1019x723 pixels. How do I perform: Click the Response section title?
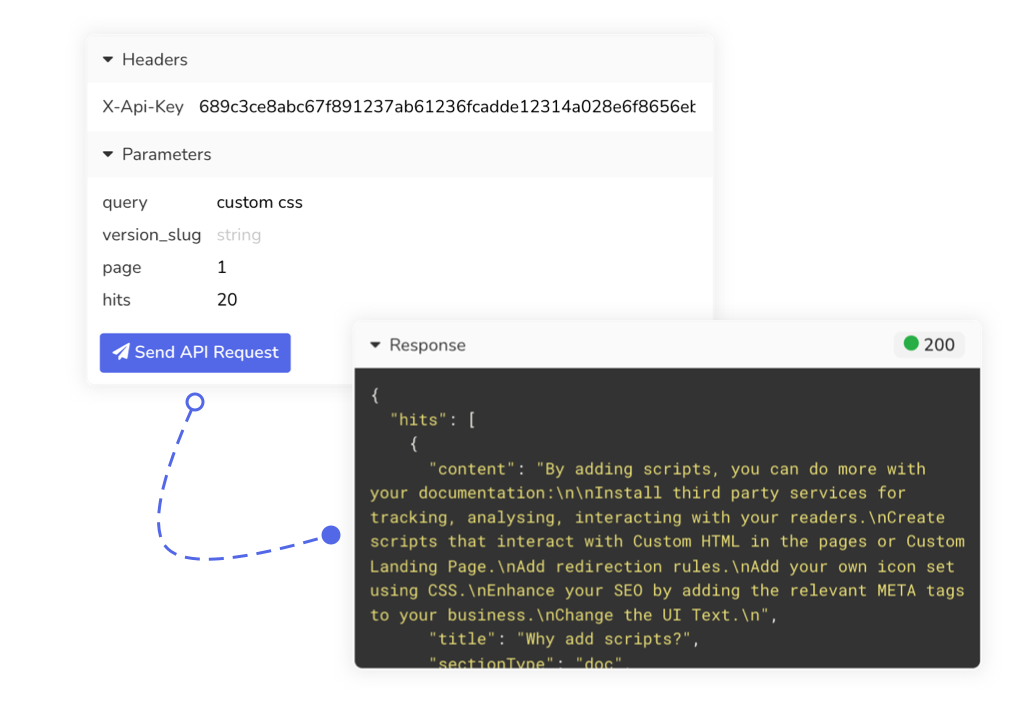coord(427,345)
